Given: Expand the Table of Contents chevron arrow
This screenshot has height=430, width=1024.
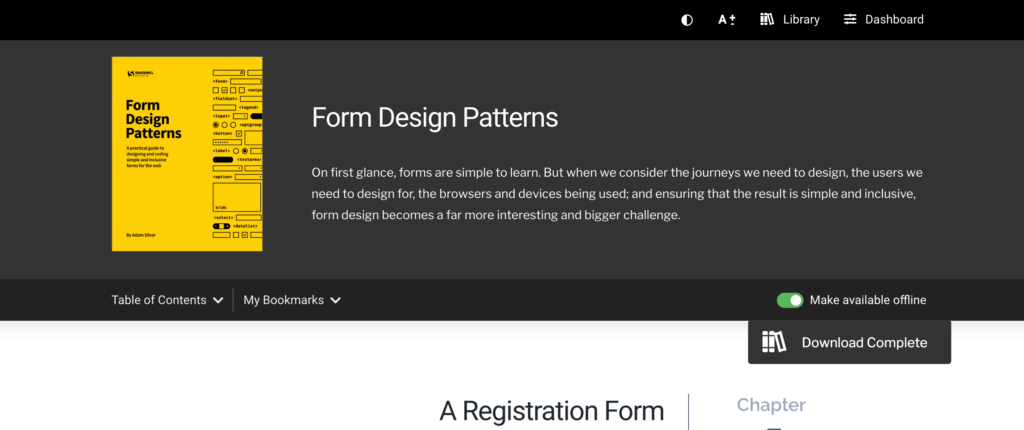Looking at the screenshot, I should [217, 300].
